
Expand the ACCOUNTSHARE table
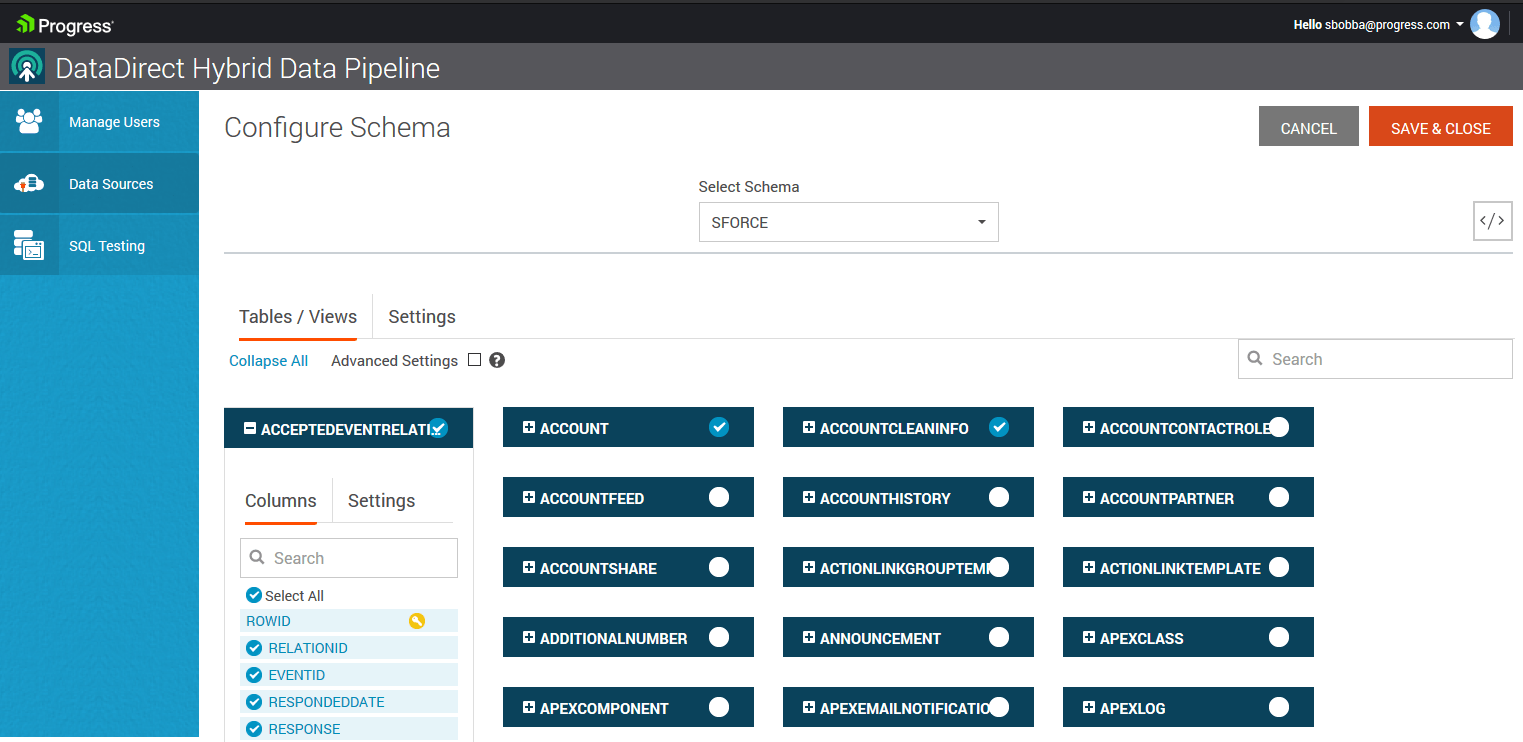529,568
